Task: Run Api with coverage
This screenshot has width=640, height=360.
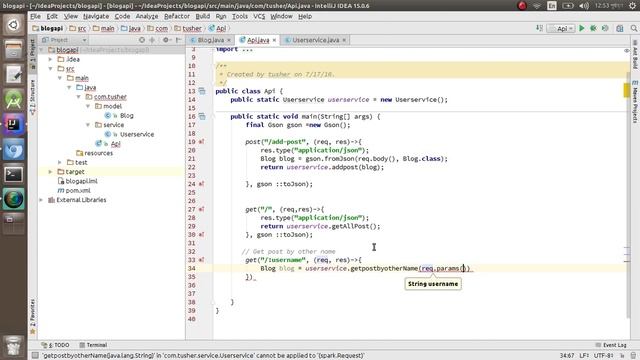Action: [605, 28]
